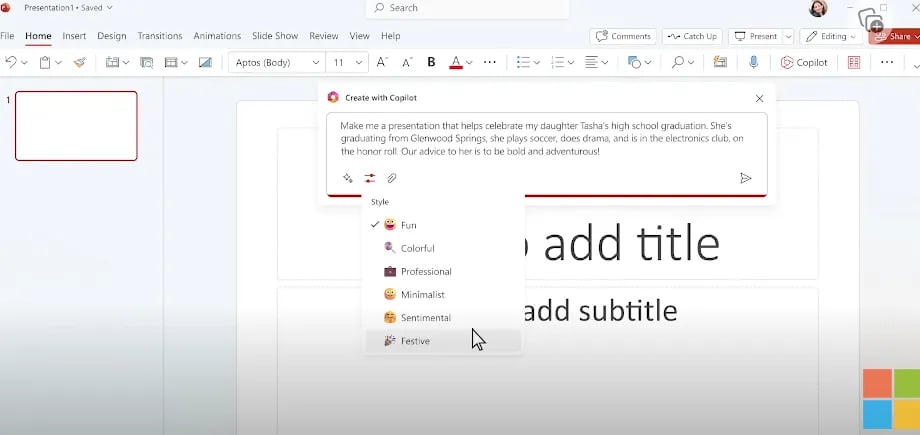Viewport: 920px width, 435px height.
Task: Choose the Fun style option
Action: tap(444, 225)
